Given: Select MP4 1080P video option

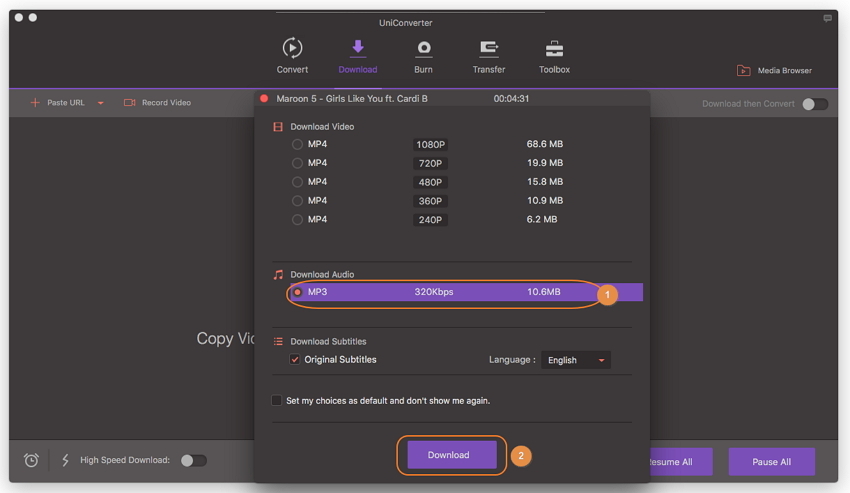Looking at the screenshot, I should [297, 144].
